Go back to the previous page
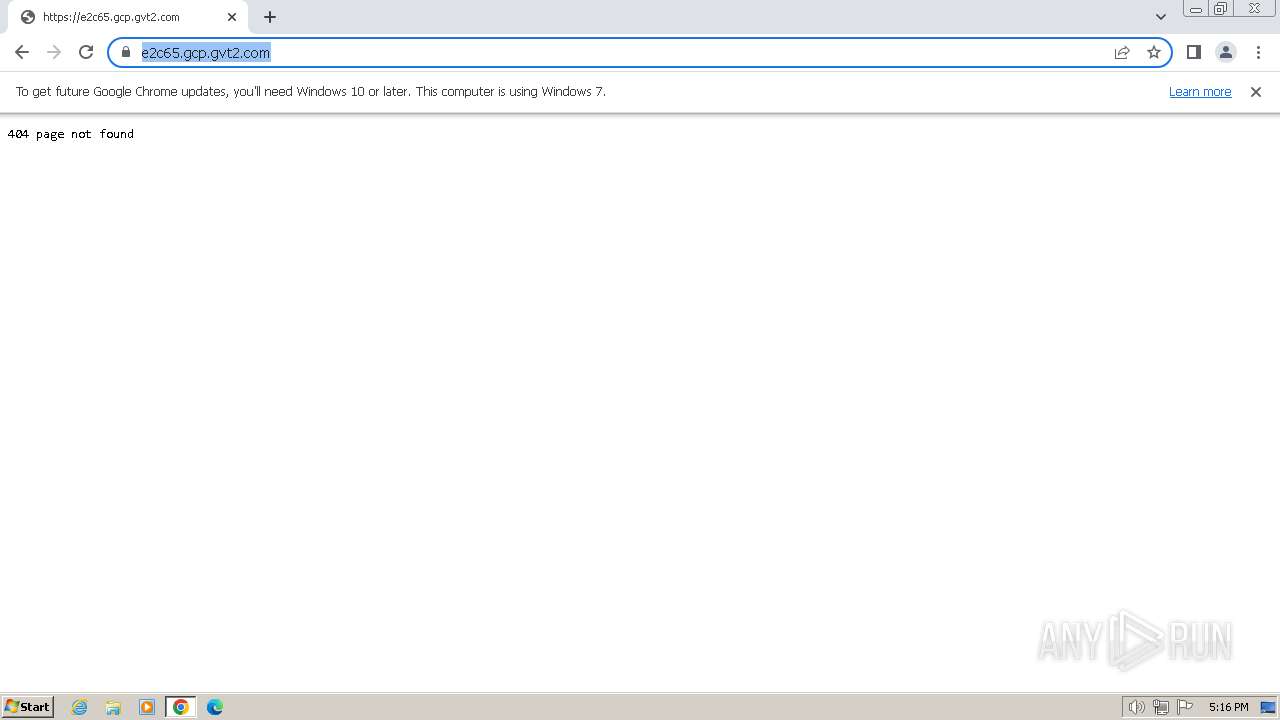 pyautogui.click(x=22, y=52)
